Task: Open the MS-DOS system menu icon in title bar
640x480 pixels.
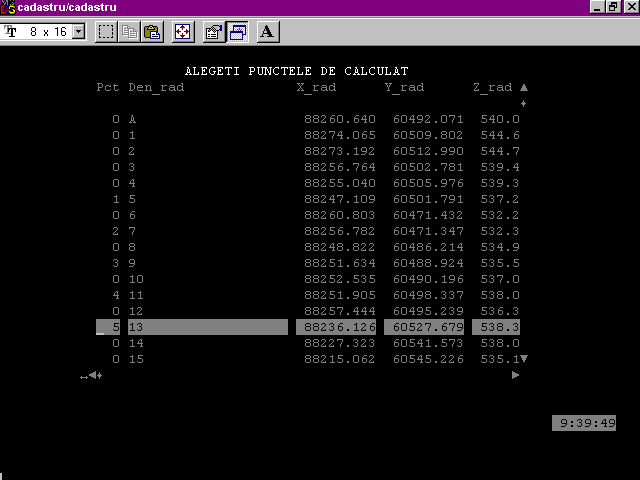Action: pos(8,7)
